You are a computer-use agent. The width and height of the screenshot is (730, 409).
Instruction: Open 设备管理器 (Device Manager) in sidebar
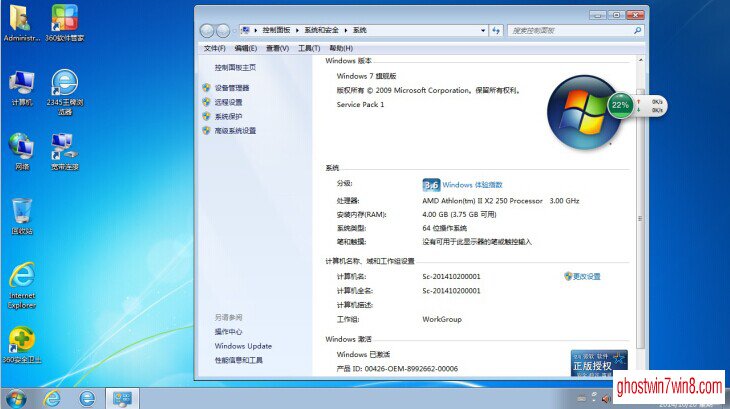click(232, 88)
